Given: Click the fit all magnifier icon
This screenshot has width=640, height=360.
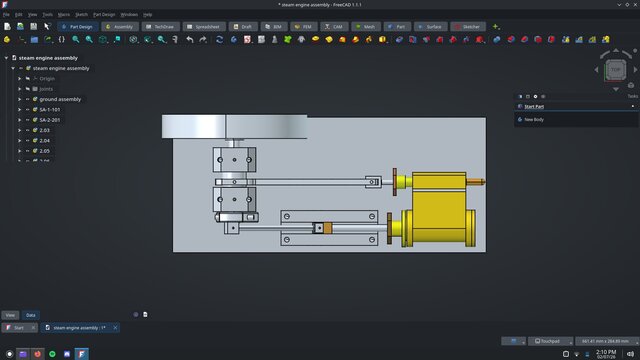Looking at the screenshot, I should click(x=76, y=40).
